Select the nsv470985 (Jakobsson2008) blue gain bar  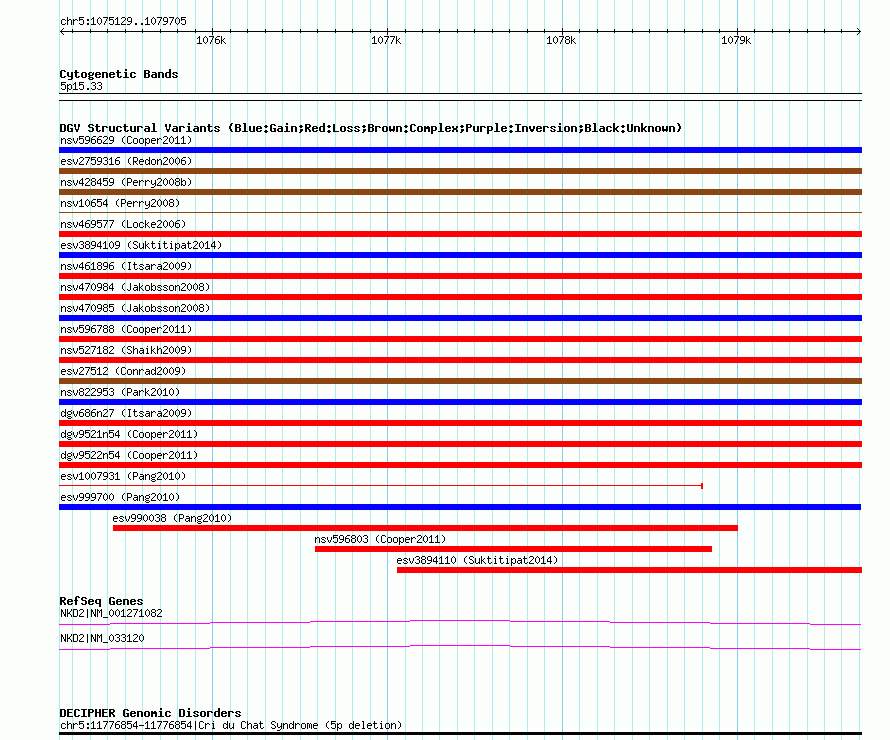(x=460, y=318)
